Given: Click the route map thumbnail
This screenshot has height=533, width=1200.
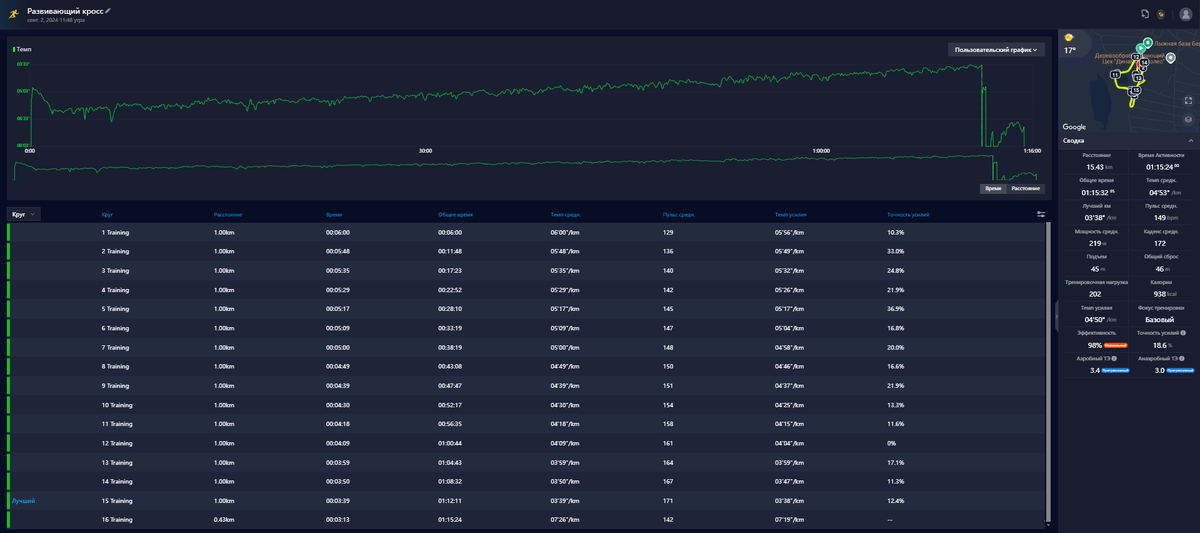Looking at the screenshot, I should 1128,82.
